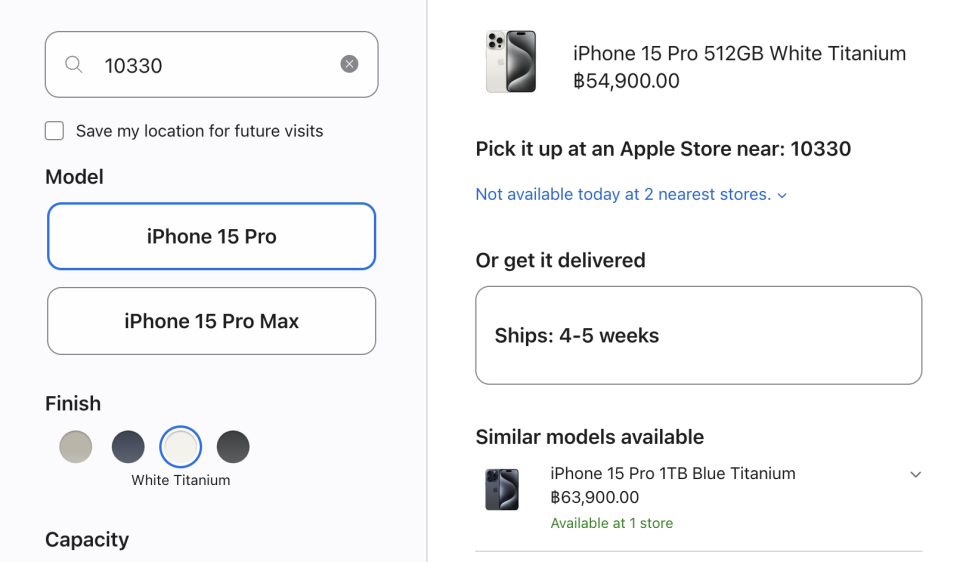Click the search magnifier icon

(x=74, y=64)
